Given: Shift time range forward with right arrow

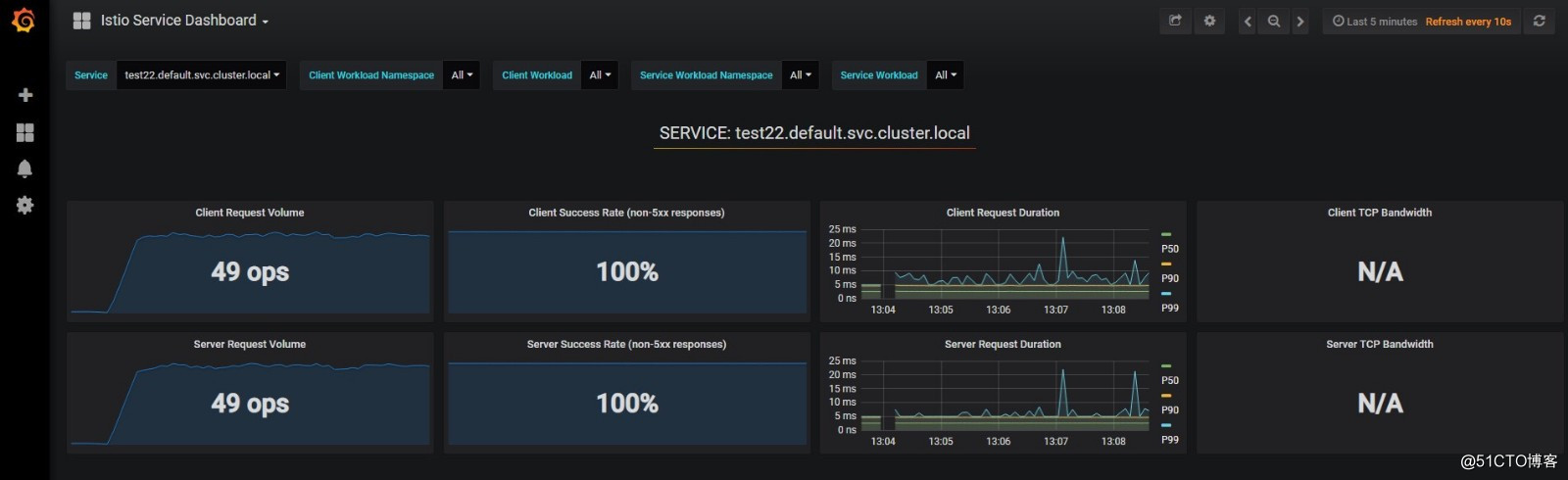Looking at the screenshot, I should point(1300,22).
